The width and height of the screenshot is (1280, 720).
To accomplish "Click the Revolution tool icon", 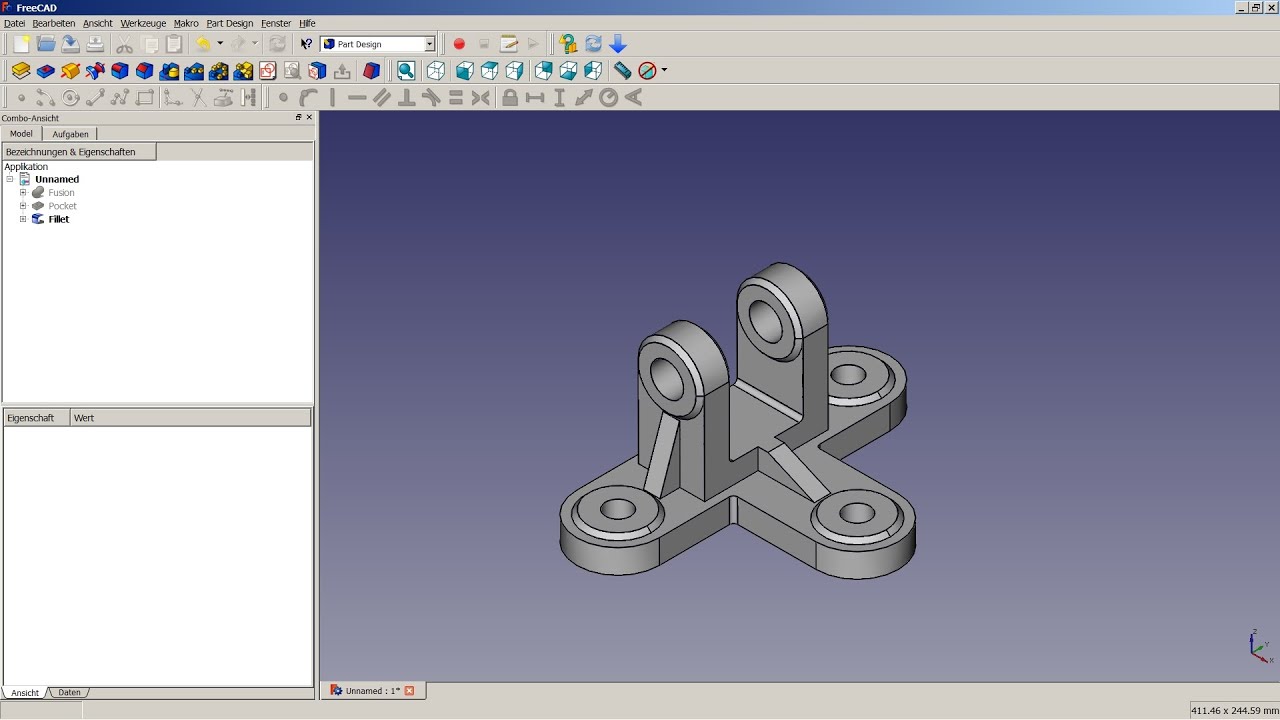I will click(x=70, y=71).
